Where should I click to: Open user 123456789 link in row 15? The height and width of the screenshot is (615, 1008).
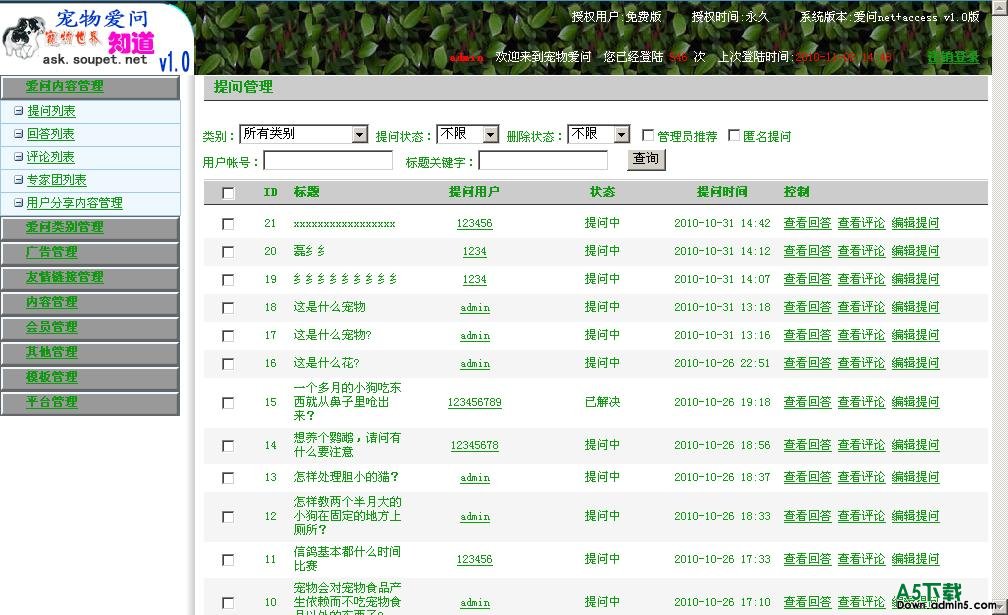click(x=474, y=403)
